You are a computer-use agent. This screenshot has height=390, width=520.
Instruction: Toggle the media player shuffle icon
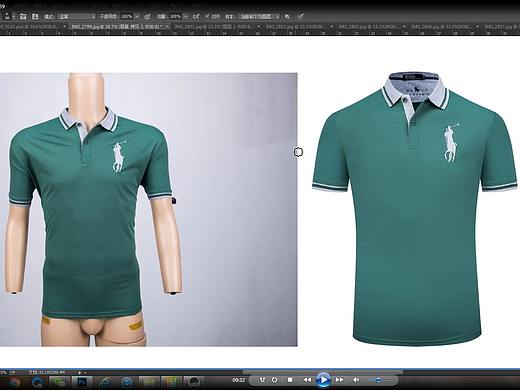click(x=262, y=380)
